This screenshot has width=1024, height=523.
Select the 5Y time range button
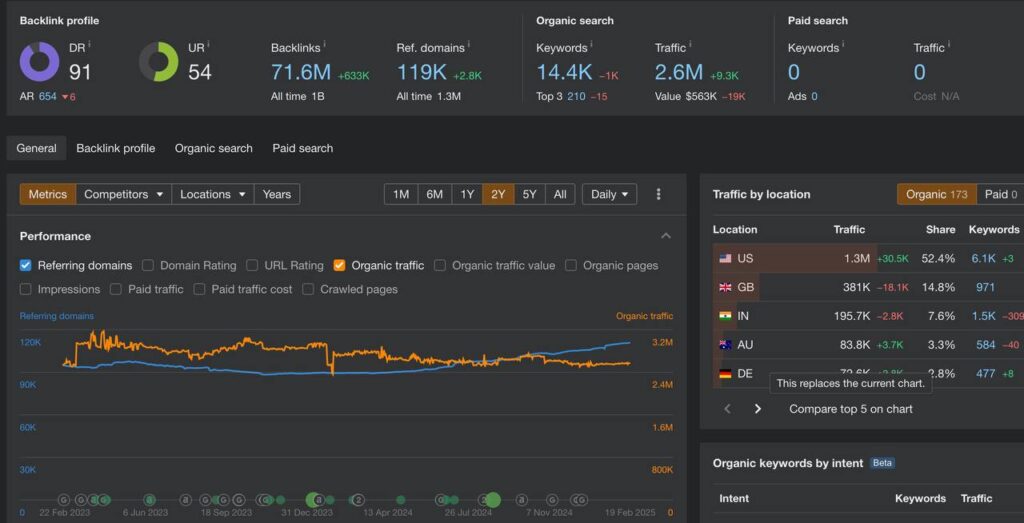(x=529, y=194)
